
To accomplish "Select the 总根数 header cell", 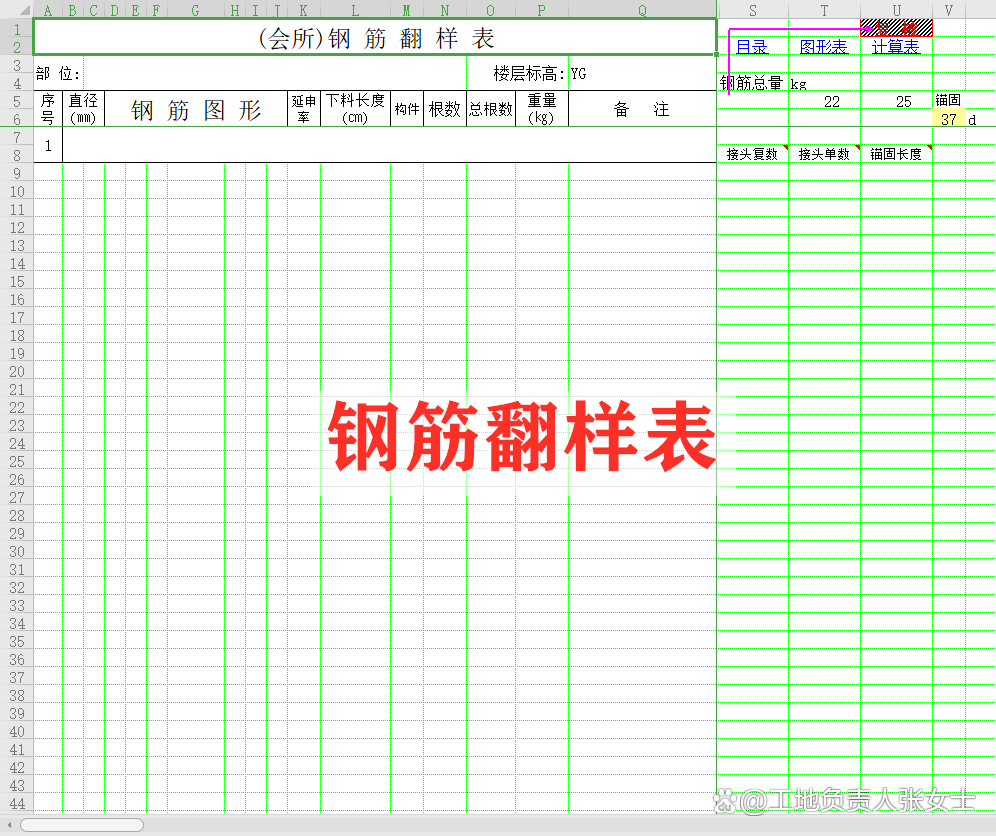I will tap(490, 109).
